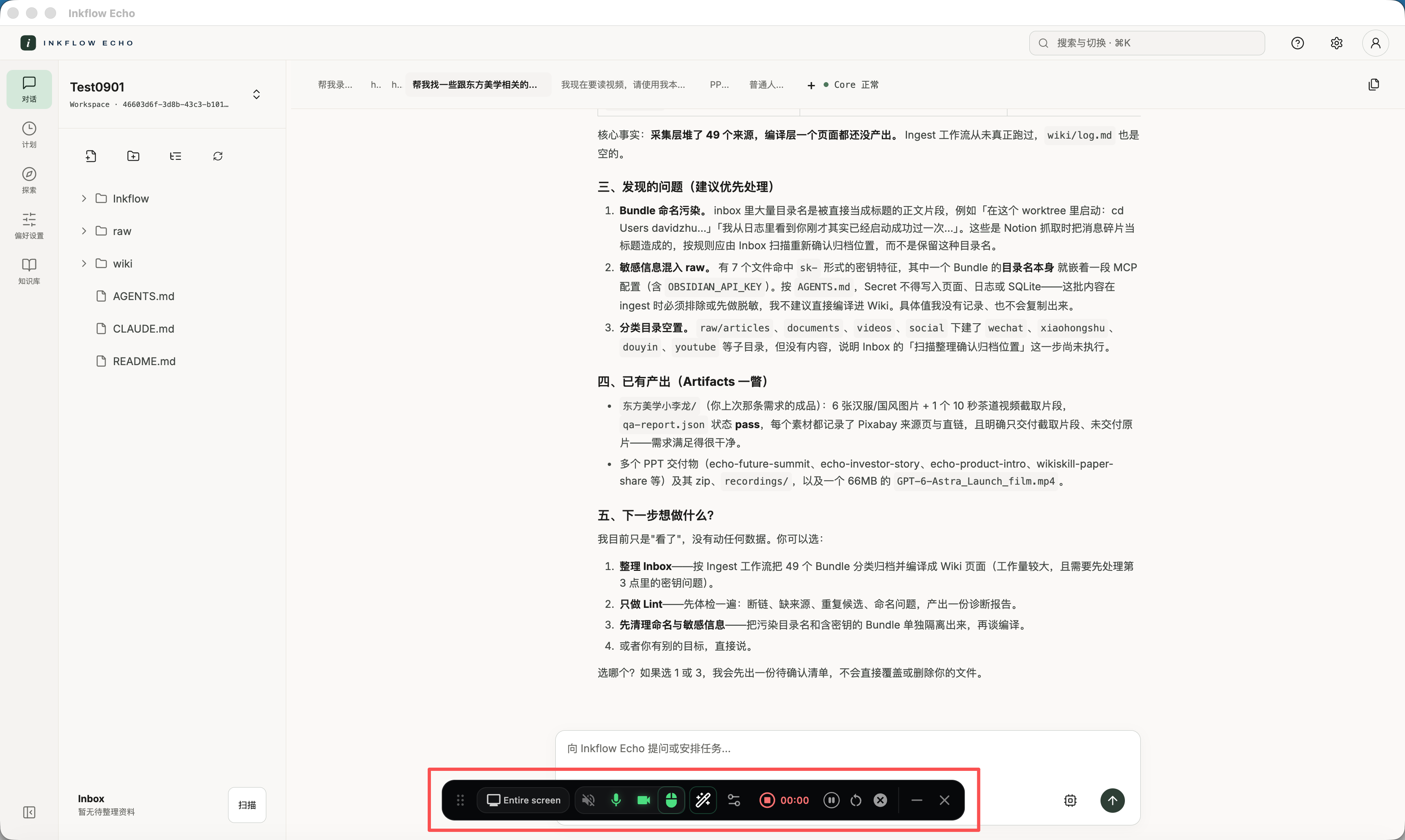The width and height of the screenshot is (1405, 840).
Task: Switch to the 帮我录... tab
Action: (335, 85)
